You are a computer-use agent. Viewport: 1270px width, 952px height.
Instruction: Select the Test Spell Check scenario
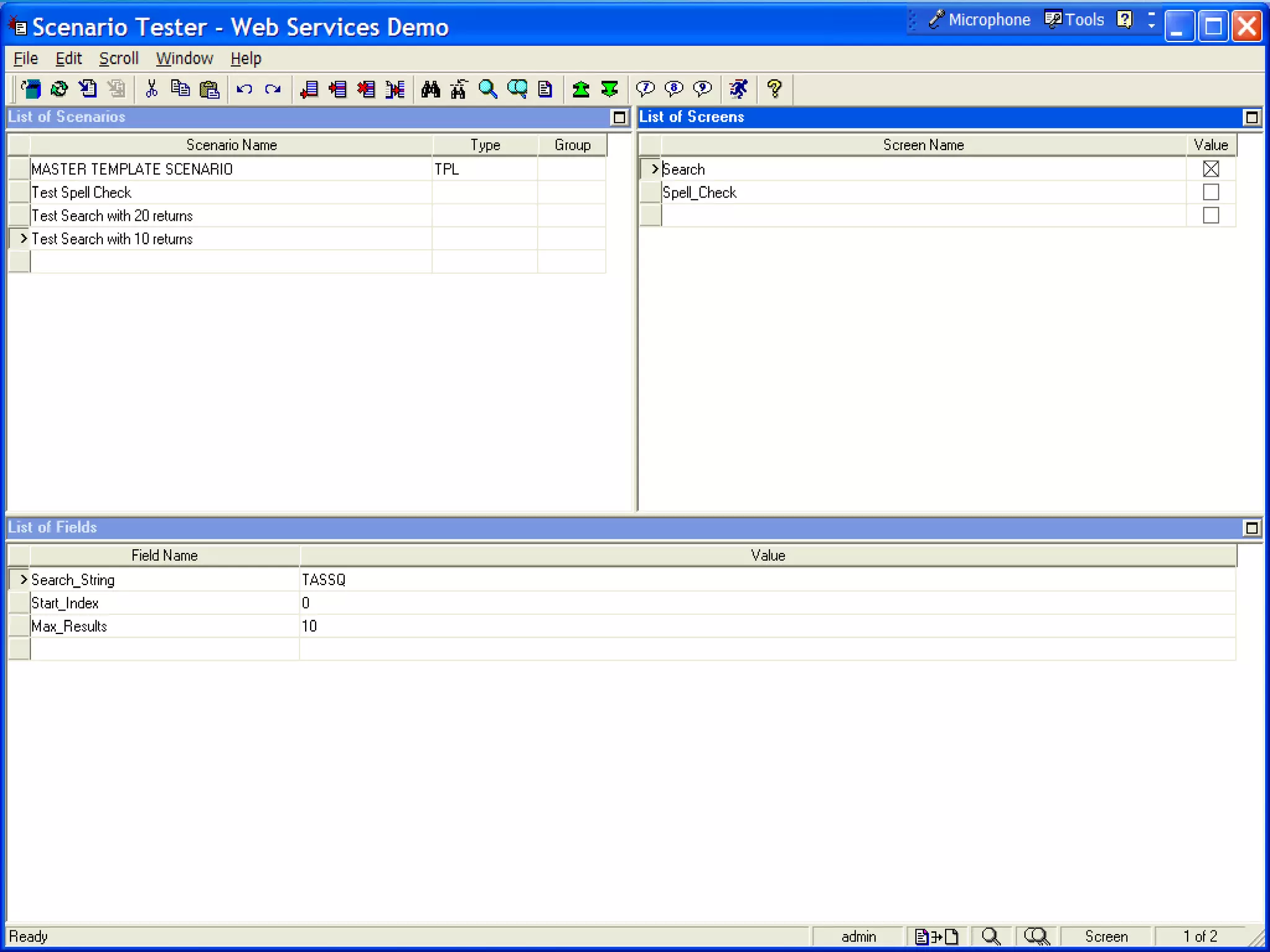[x=81, y=193]
